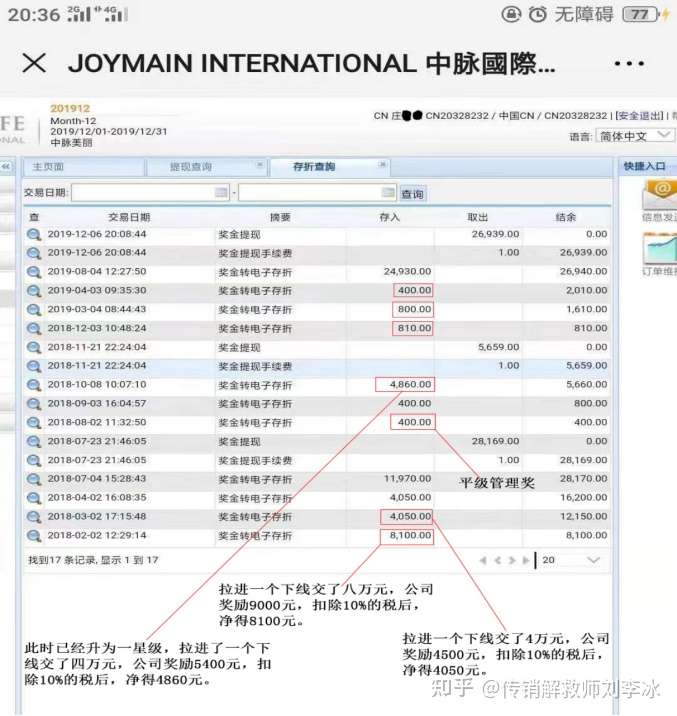Open calendar picker for end date field
Image resolution: width=677 pixels, height=716 pixels.
(x=388, y=193)
